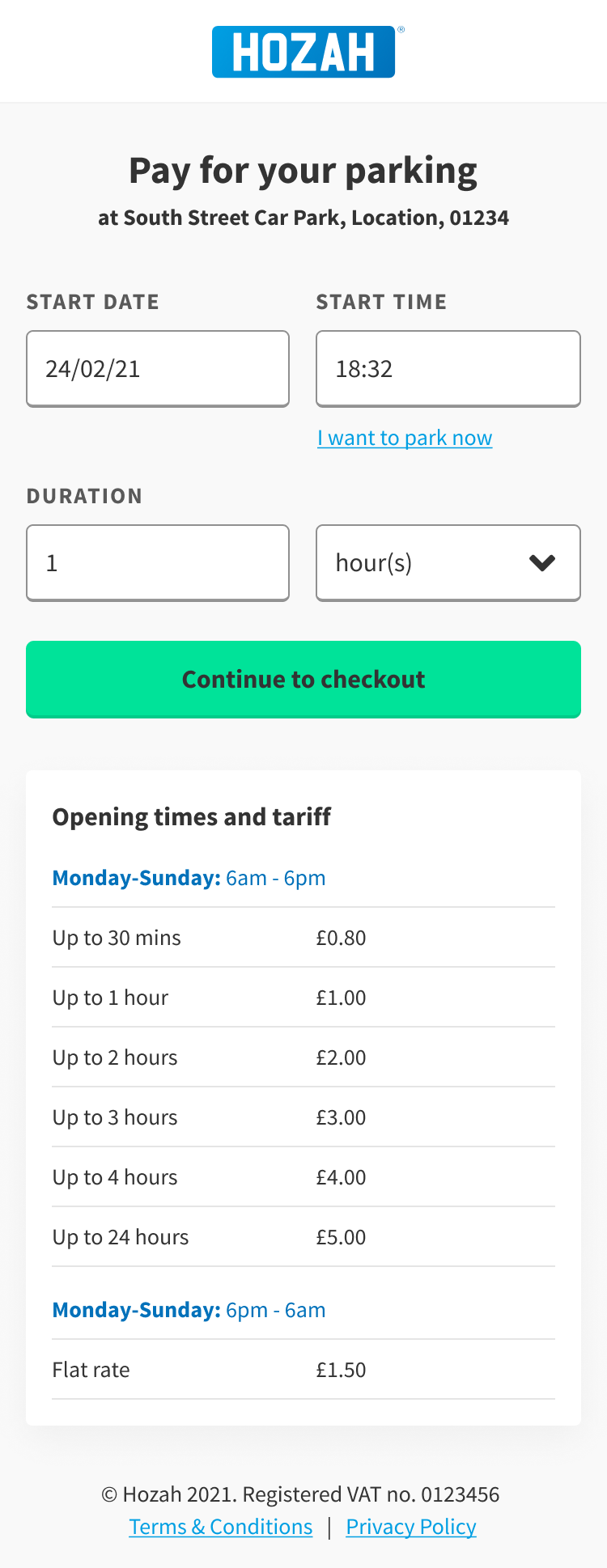The image size is (607, 1568).
Task: Click the Duration number field
Action: coord(158,563)
